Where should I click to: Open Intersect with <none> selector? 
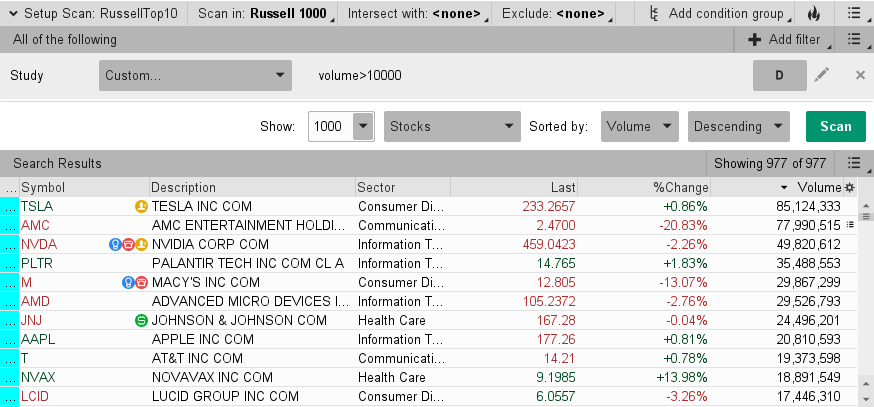point(417,14)
